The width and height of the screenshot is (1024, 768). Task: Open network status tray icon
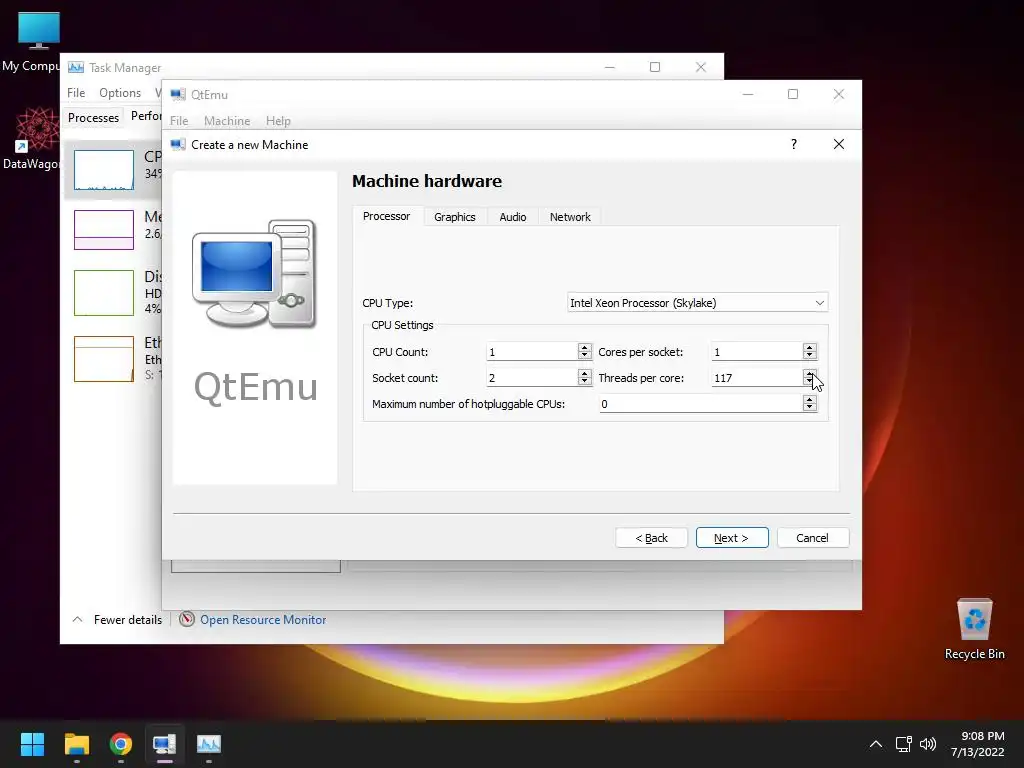(x=904, y=744)
